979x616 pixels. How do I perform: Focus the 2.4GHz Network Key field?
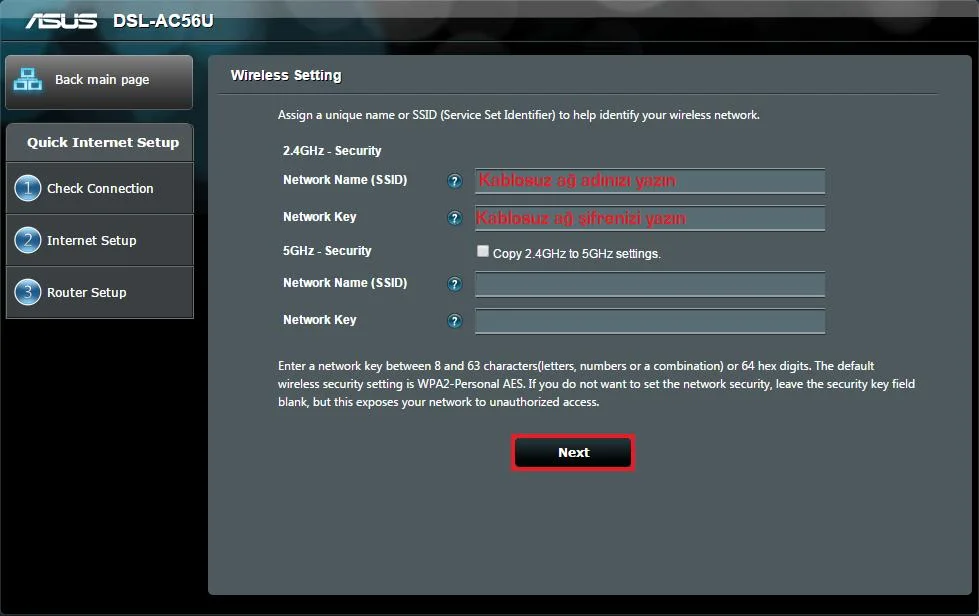(649, 218)
